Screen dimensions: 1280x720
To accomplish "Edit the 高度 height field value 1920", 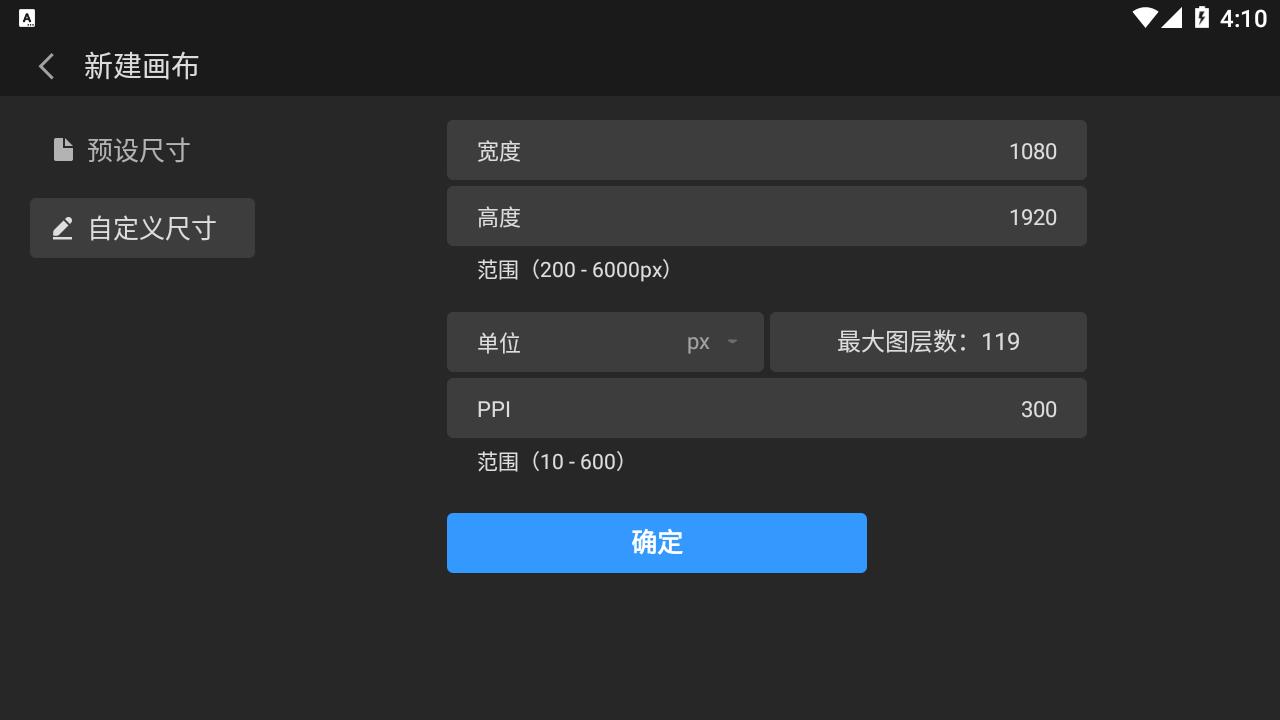I will [x=767, y=217].
